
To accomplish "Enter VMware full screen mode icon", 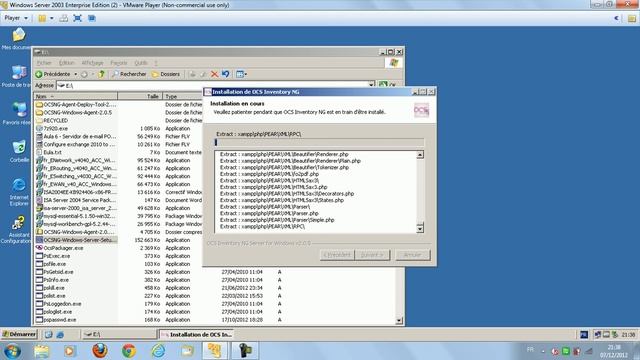I will pos(78,18).
